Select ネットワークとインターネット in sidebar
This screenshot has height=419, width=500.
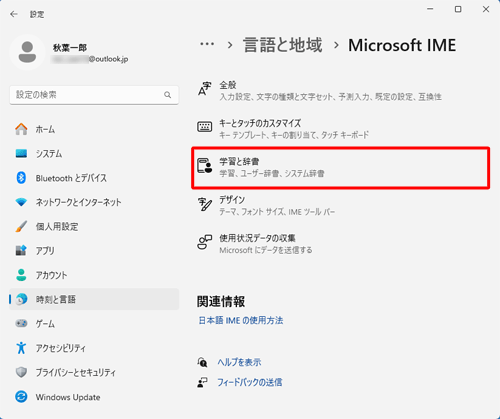(94, 202)
